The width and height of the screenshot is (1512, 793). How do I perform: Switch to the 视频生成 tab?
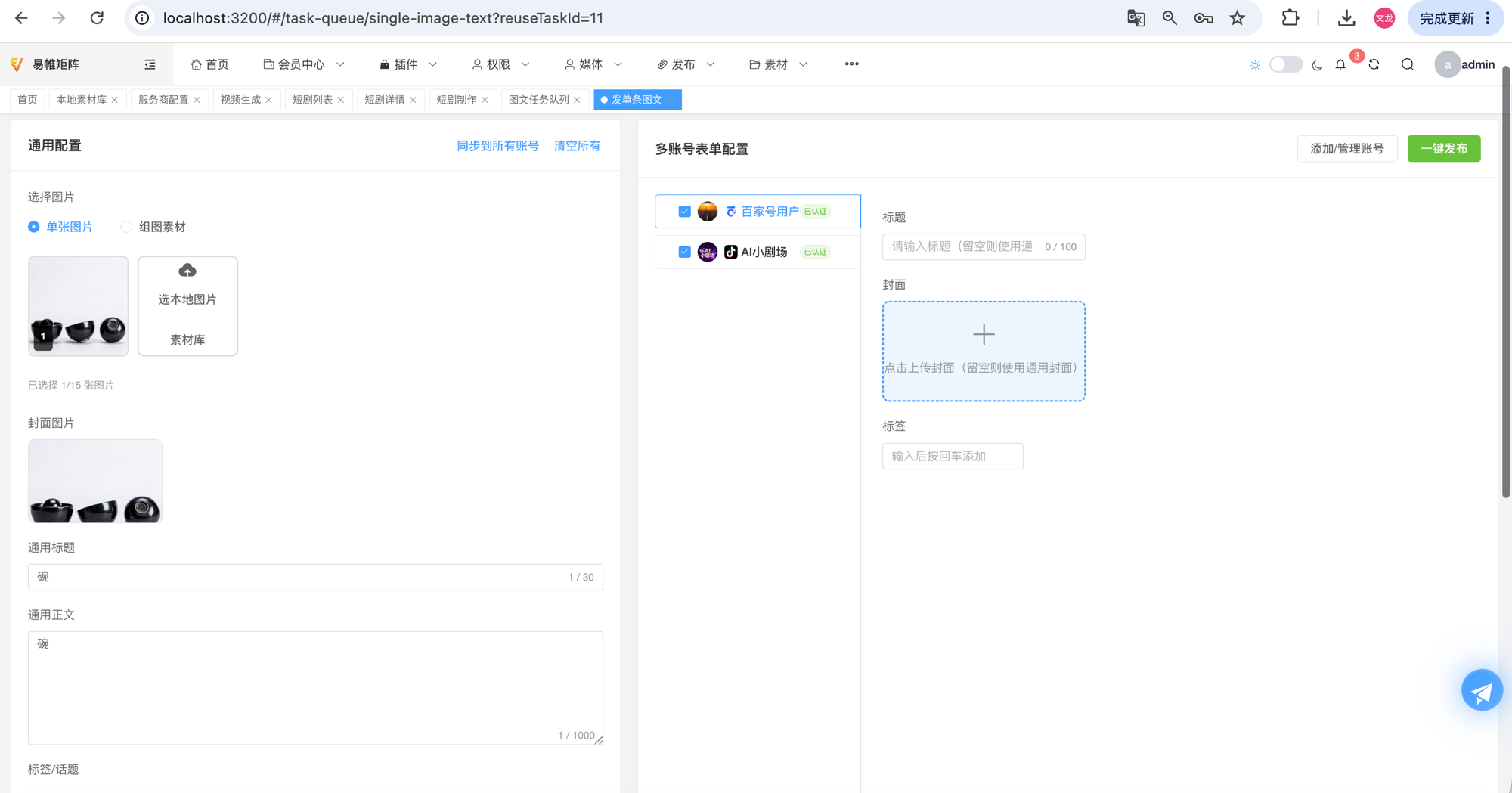click(240, 100)
